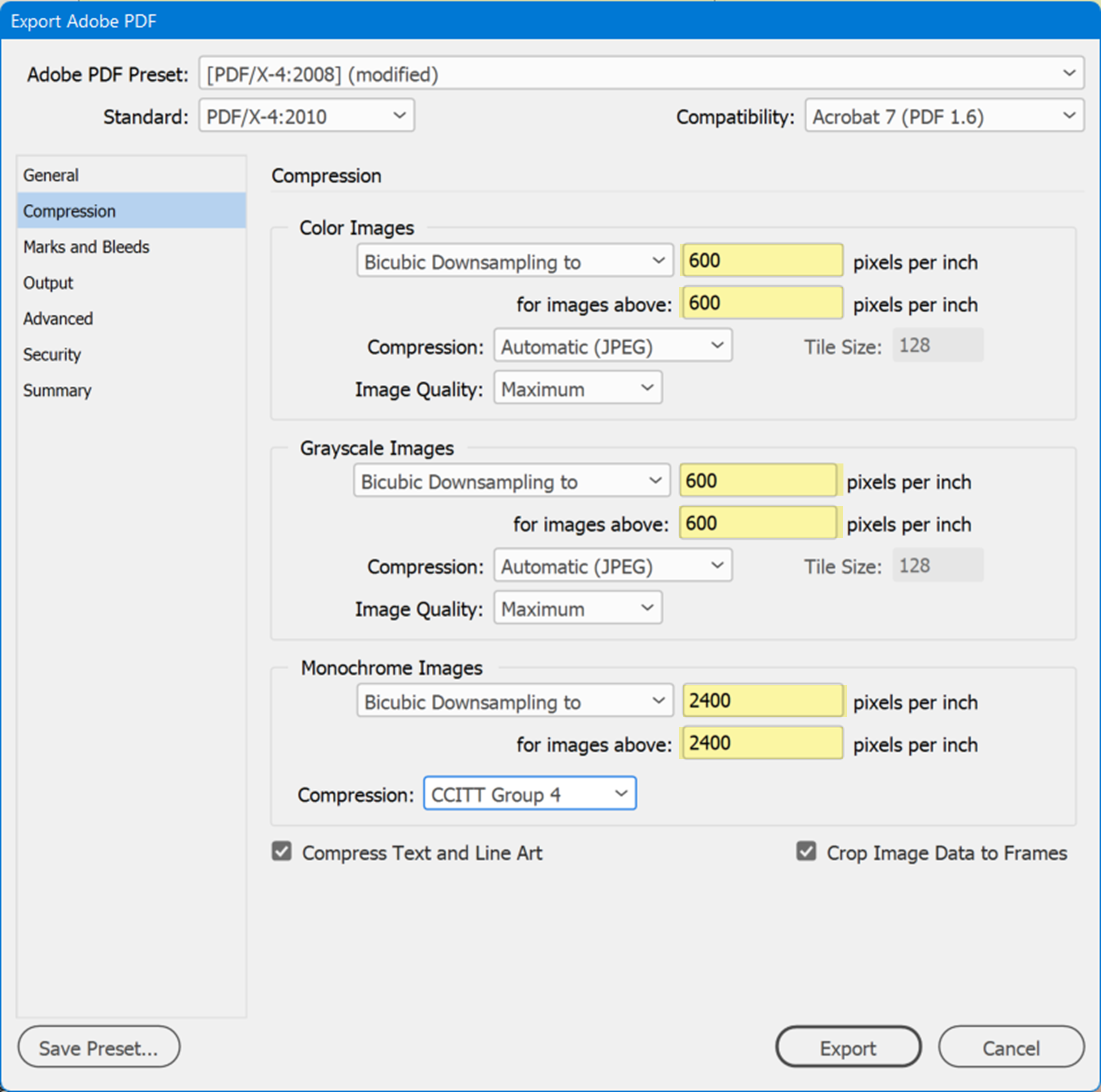Open the Output settings panel
1101x1092 pixels.
tap(48, 283)
